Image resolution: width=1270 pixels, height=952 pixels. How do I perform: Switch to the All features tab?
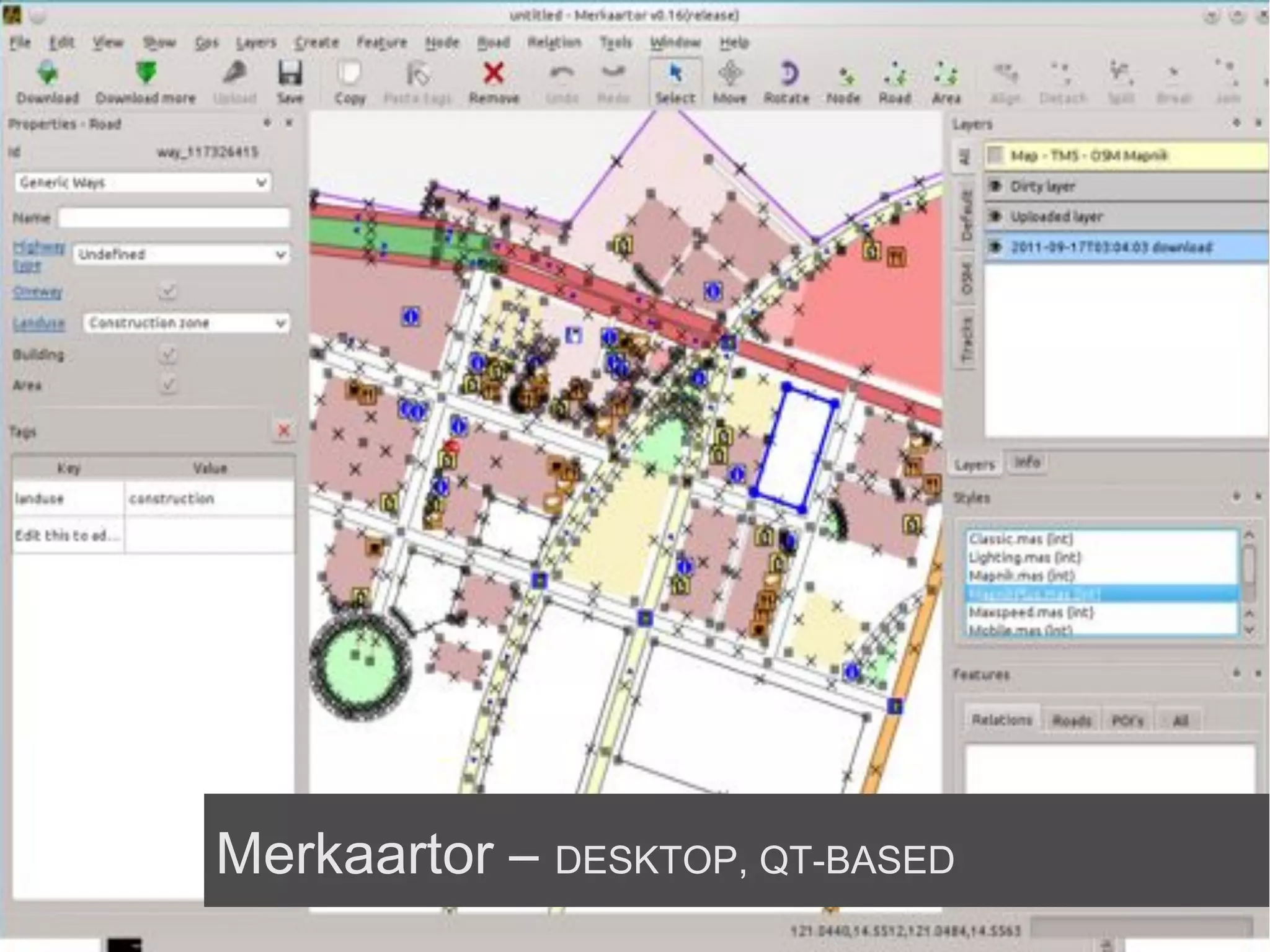click(1180, 720)
